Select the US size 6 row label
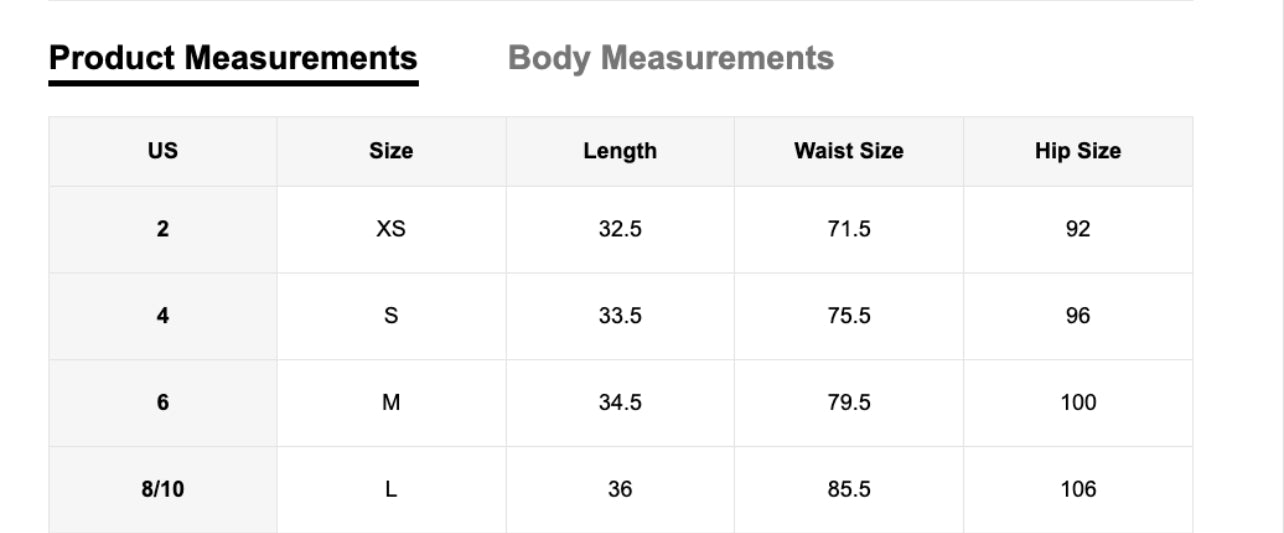 coord(163,402)
